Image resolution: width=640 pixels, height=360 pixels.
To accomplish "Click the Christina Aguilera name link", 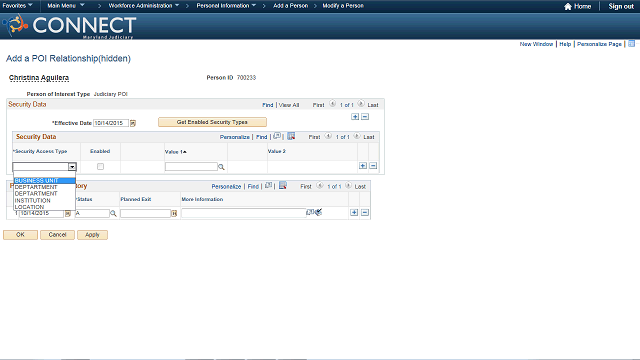I will (x=39, y=78).
